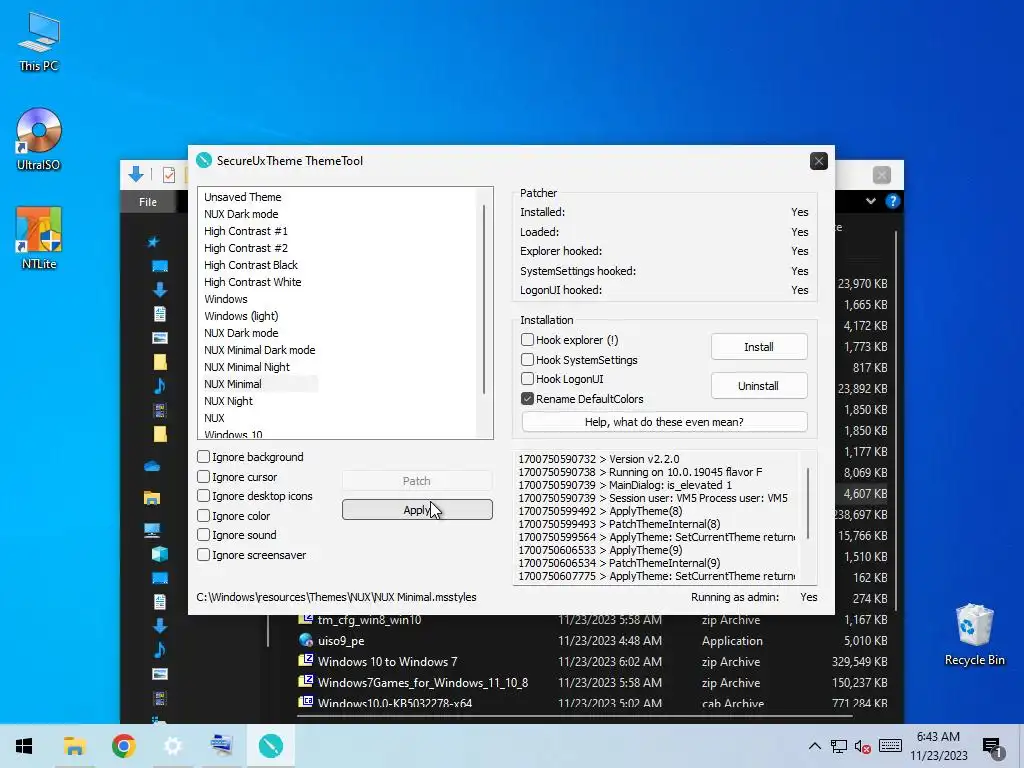Open the NTLite desktop shortcut
Viewport: 1024px width, 768px height.
tap(39, 238)
